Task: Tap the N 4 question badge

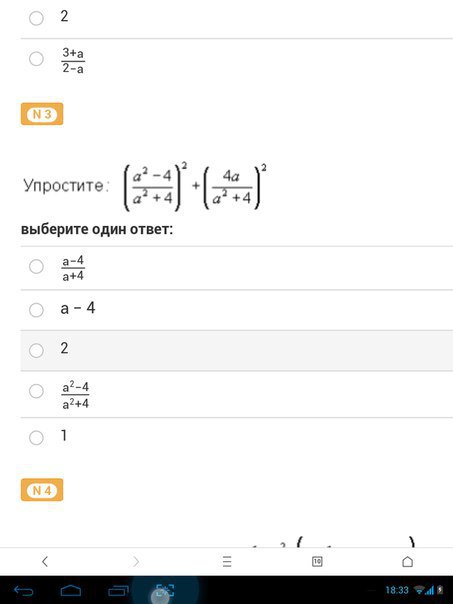Action: point(42,490)
